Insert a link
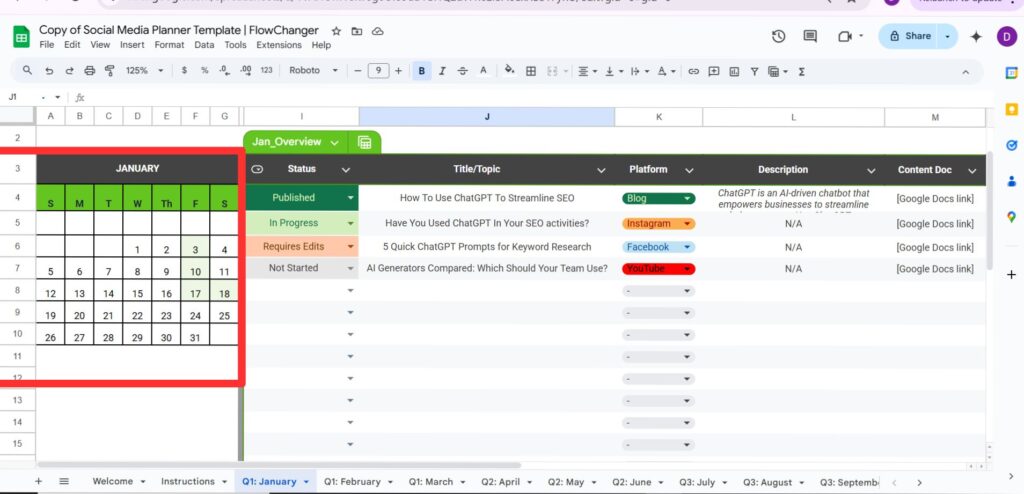The height and width of the screenshot is (494, 1024). 694,71
